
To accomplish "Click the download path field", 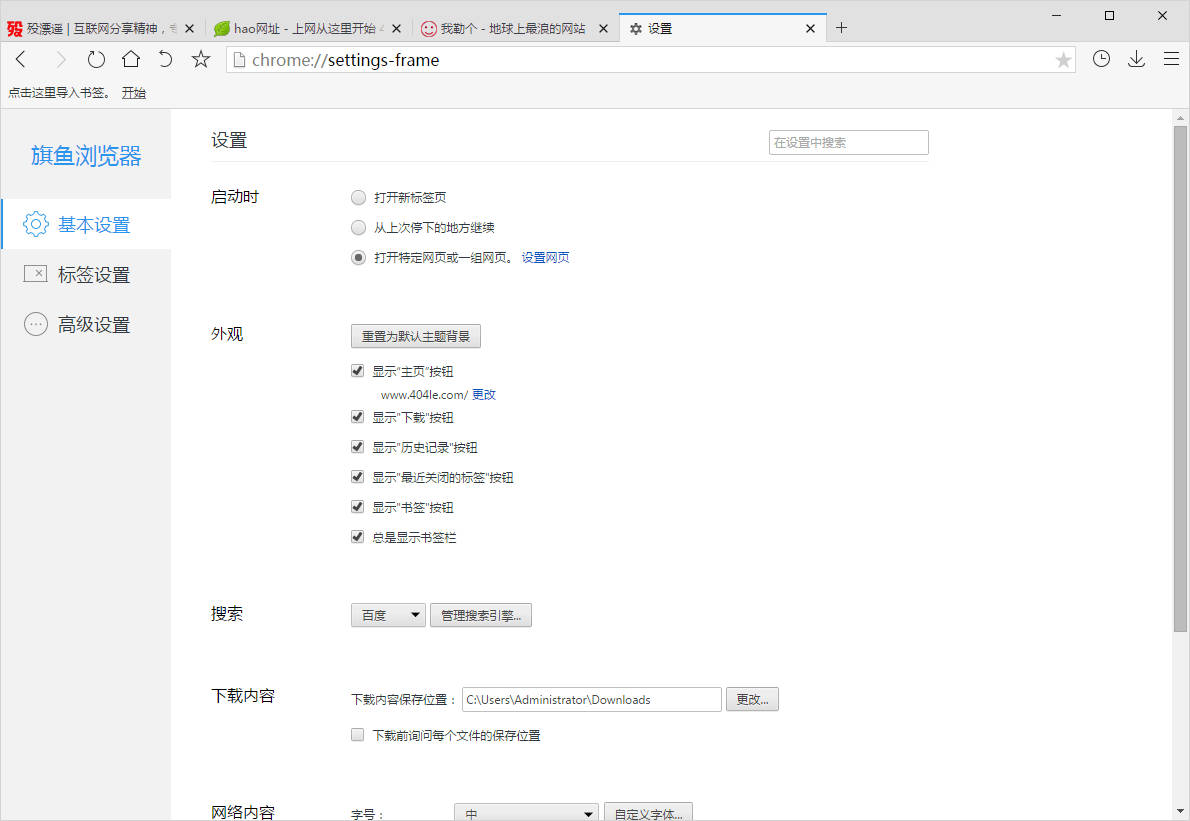I will tap(591, 700).
